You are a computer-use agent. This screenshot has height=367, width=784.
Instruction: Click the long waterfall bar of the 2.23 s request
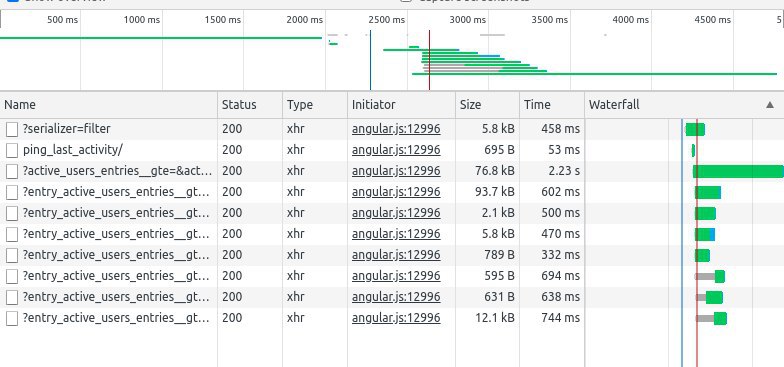click(738, 172)
